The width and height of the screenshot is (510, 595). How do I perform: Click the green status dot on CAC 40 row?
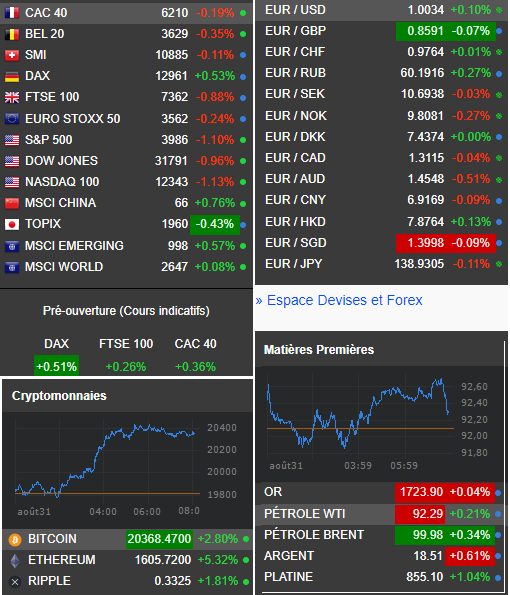point(243,13)
